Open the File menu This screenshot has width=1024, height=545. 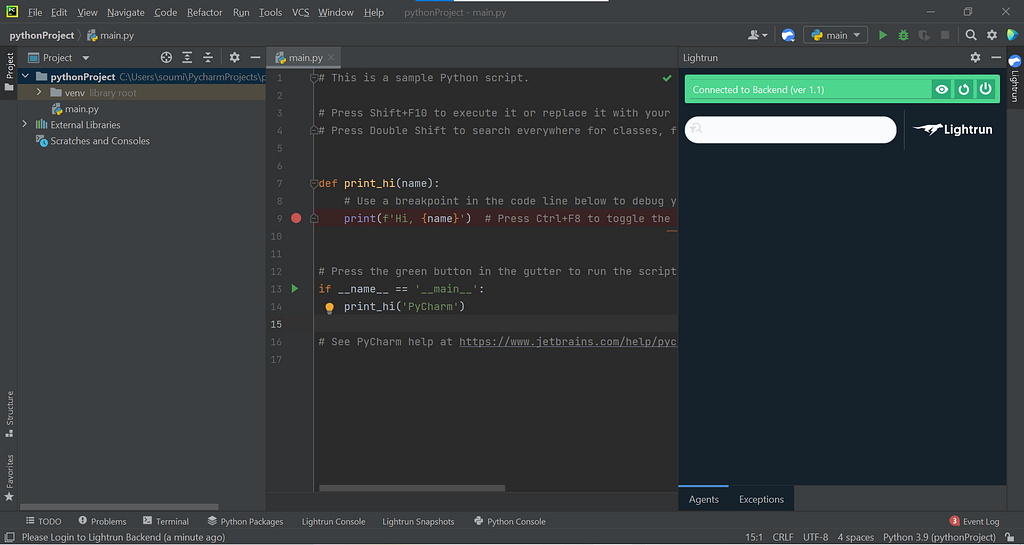point(35,12)
